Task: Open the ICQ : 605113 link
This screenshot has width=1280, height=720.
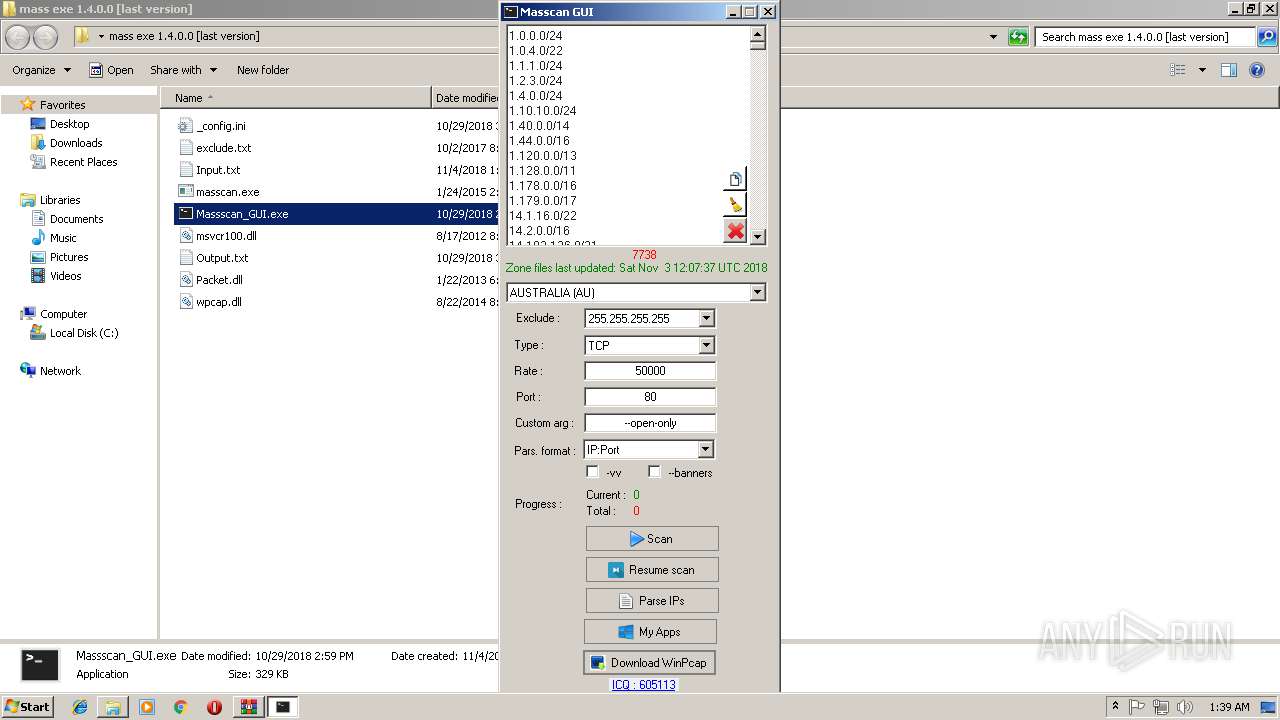Action: tap(643, 685)
